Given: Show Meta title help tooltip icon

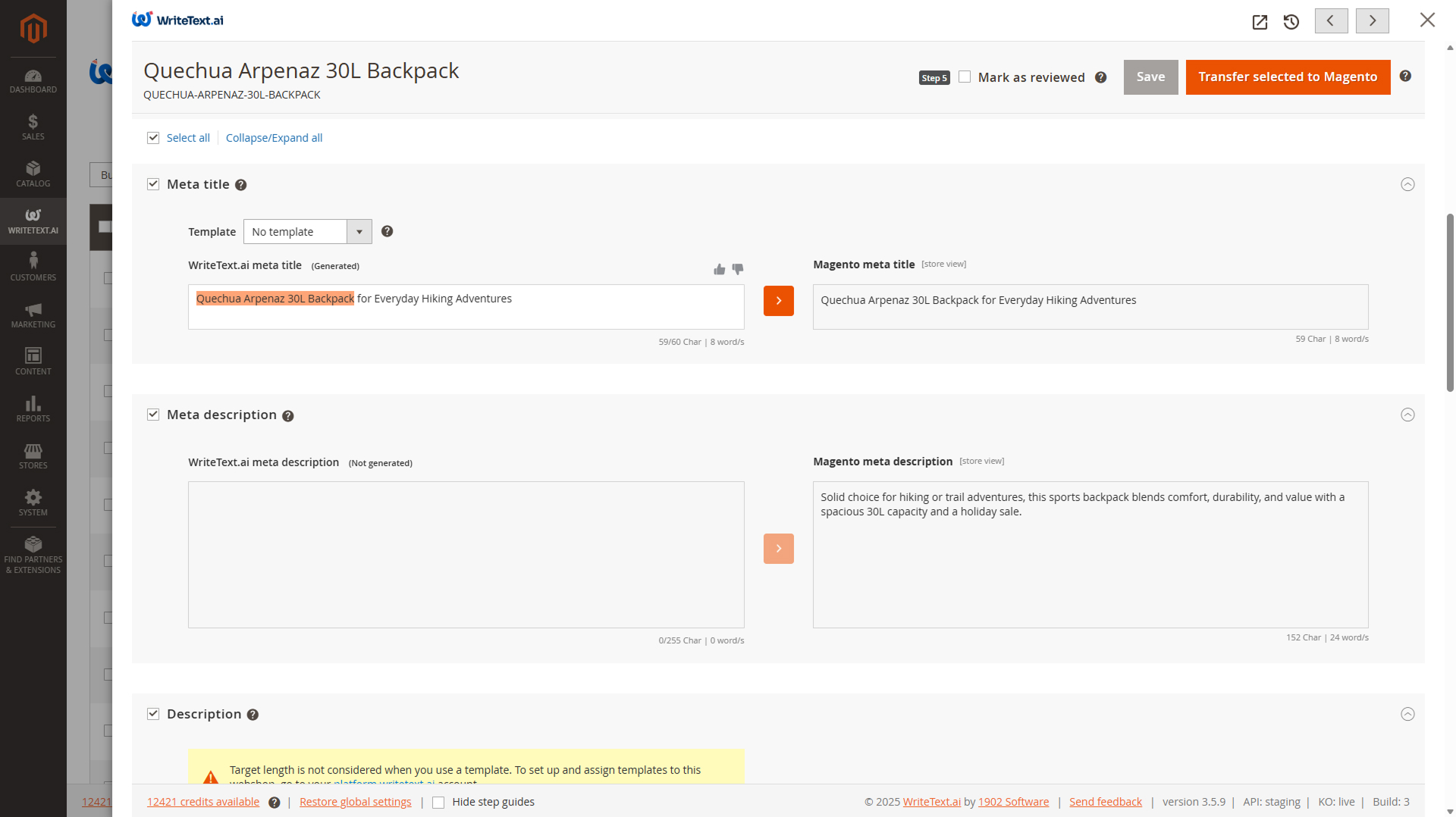Looking at the screenshot, I should (240, 185).
